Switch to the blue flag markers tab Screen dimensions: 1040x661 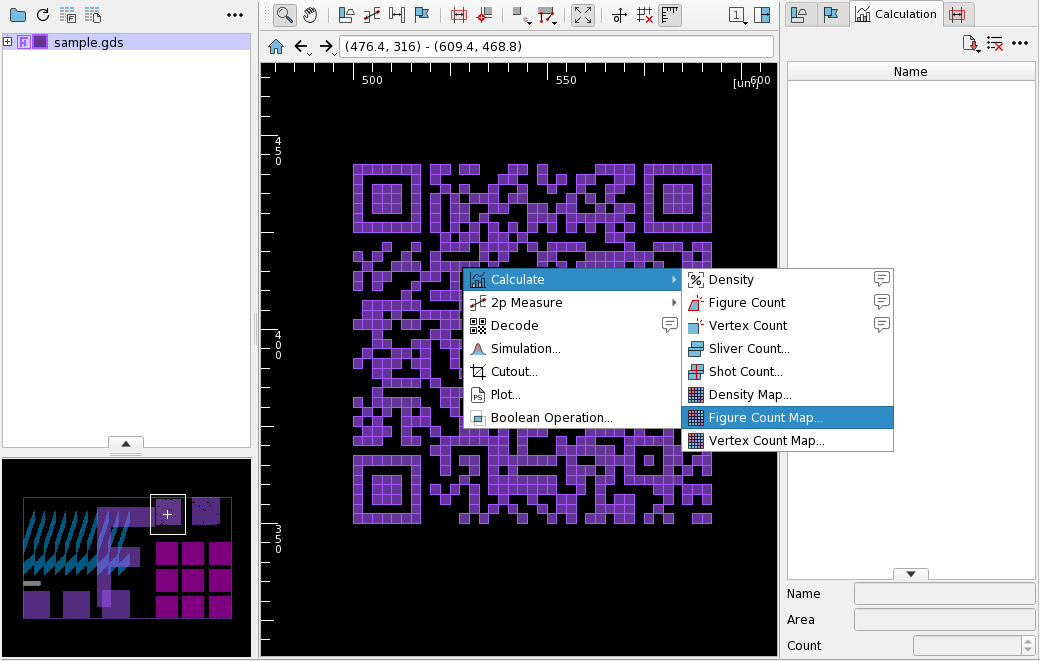coord(832,15)
